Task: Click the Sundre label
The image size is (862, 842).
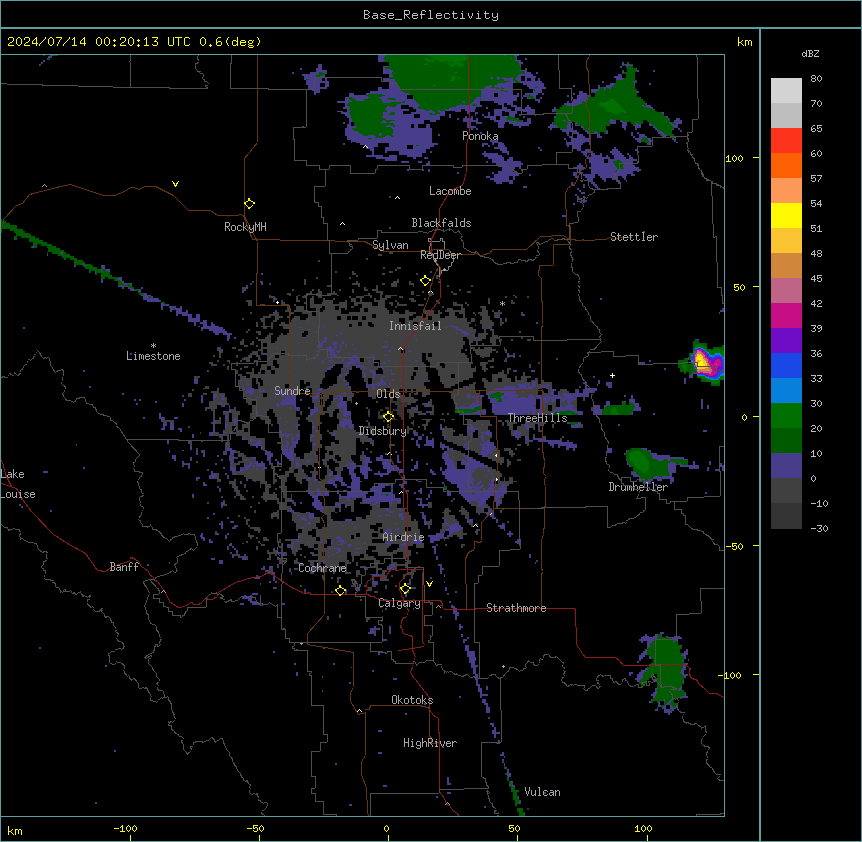Action: coord(292,391)
